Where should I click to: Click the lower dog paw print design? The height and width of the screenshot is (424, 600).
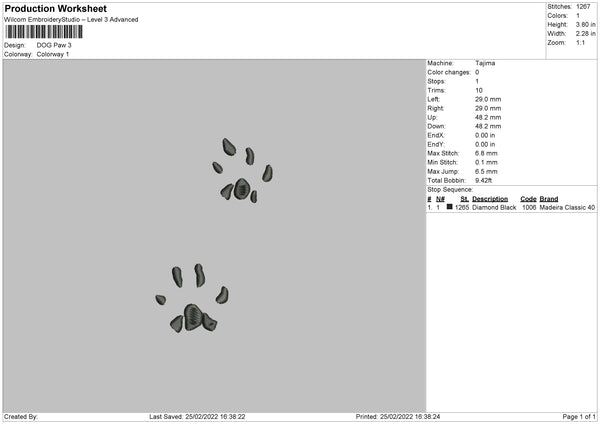pos(192,298)
